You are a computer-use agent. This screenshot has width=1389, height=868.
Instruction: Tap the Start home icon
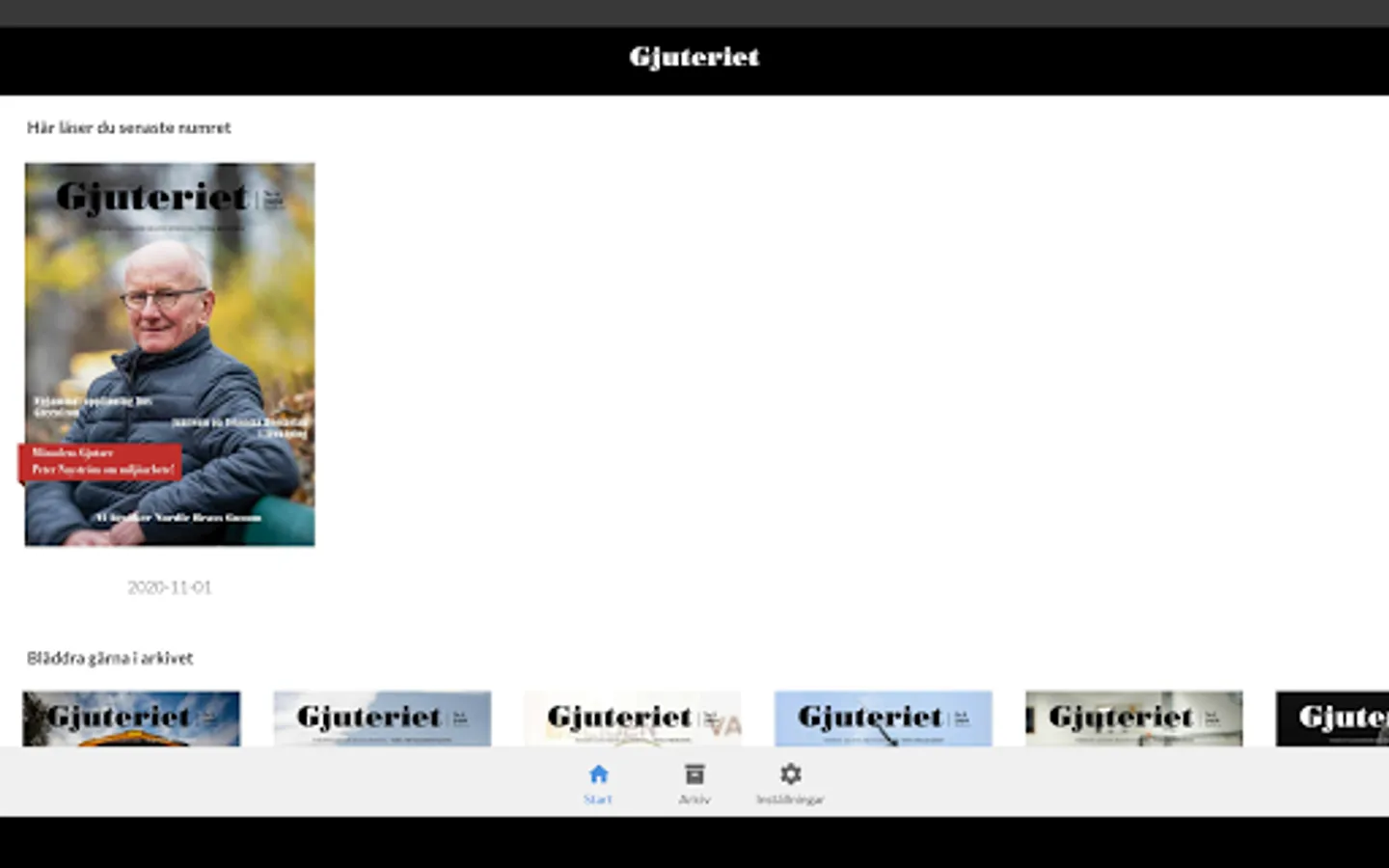click(598, 773)
